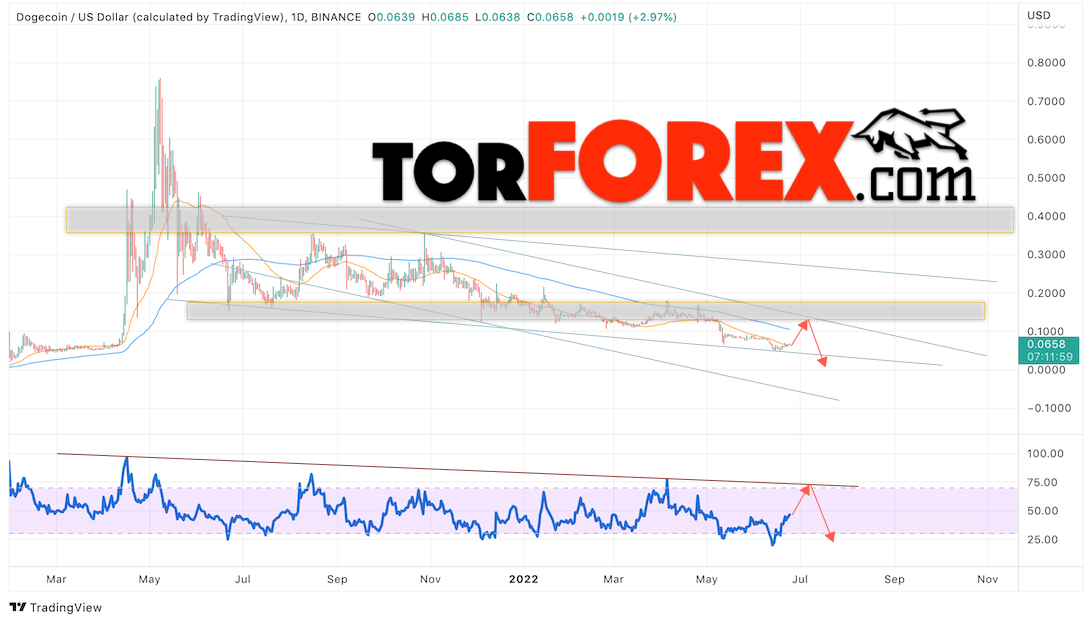Click the 2022 label on time axis
The height and width of the screenshot is (623, 1092).
(x=523, y=579)
